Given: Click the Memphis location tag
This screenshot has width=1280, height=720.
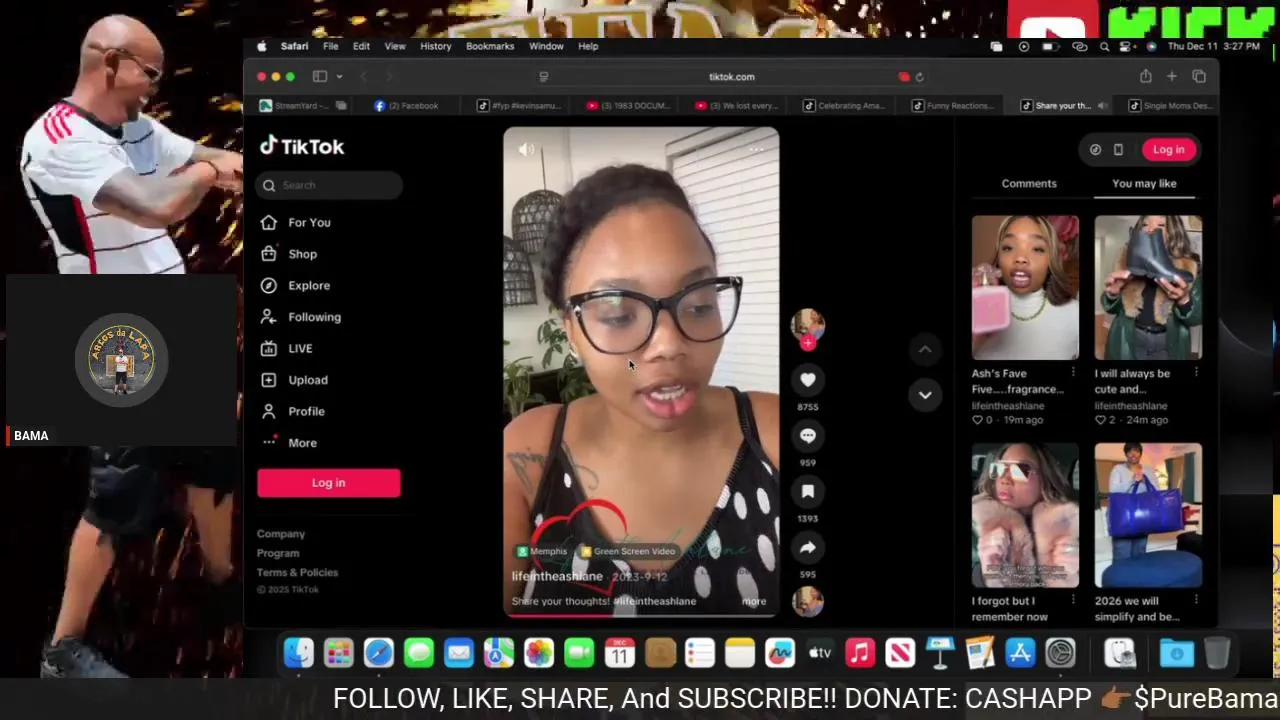Looking at the screenshot, I should click(x=542, y=551).
